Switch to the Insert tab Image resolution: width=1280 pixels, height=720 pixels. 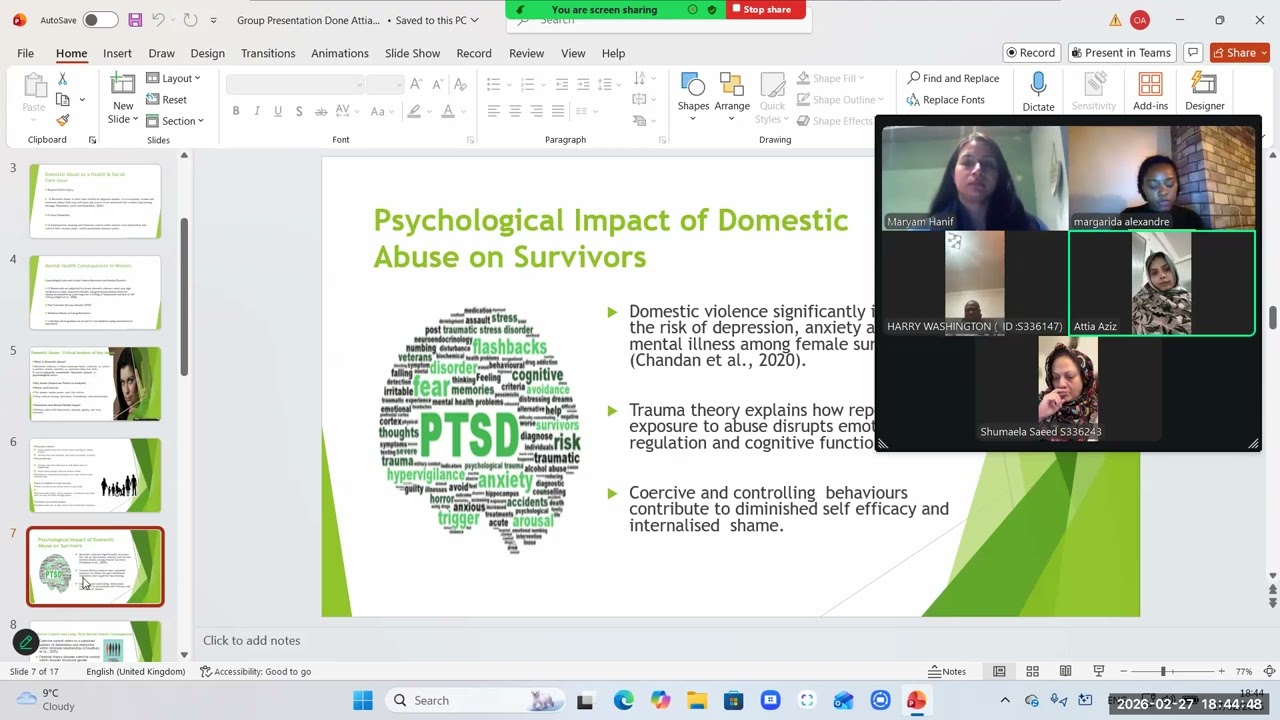[117, 53]
